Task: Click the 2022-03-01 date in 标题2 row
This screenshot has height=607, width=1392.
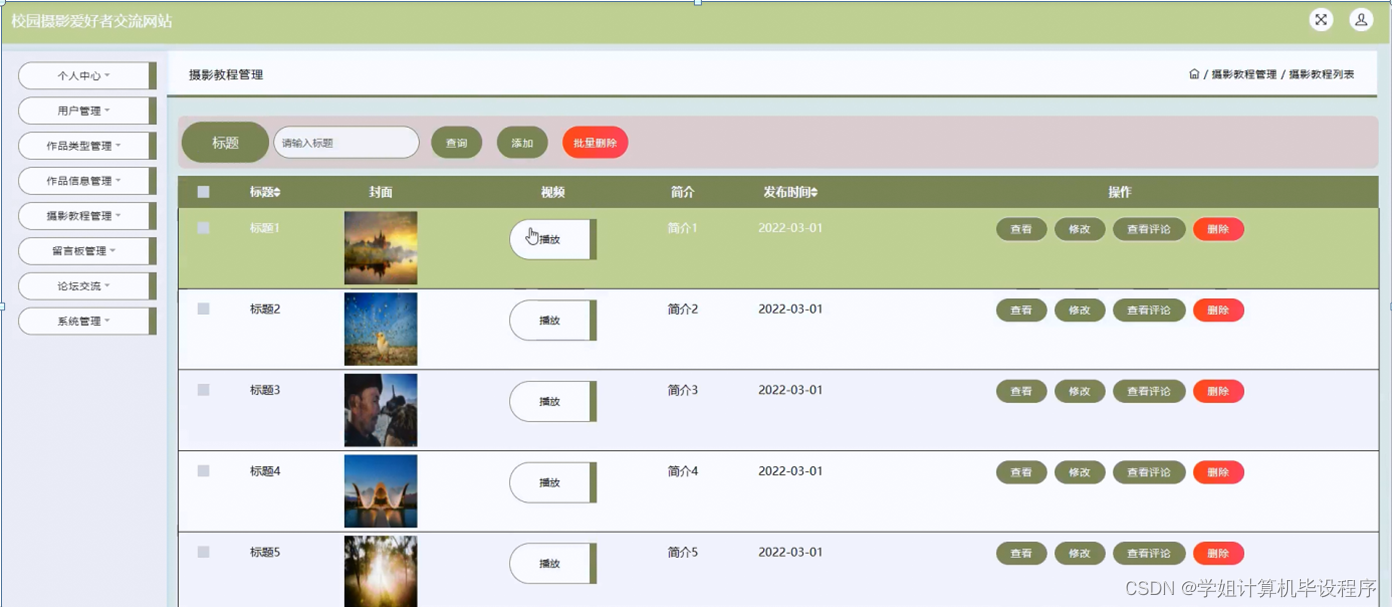Action: 790,309
